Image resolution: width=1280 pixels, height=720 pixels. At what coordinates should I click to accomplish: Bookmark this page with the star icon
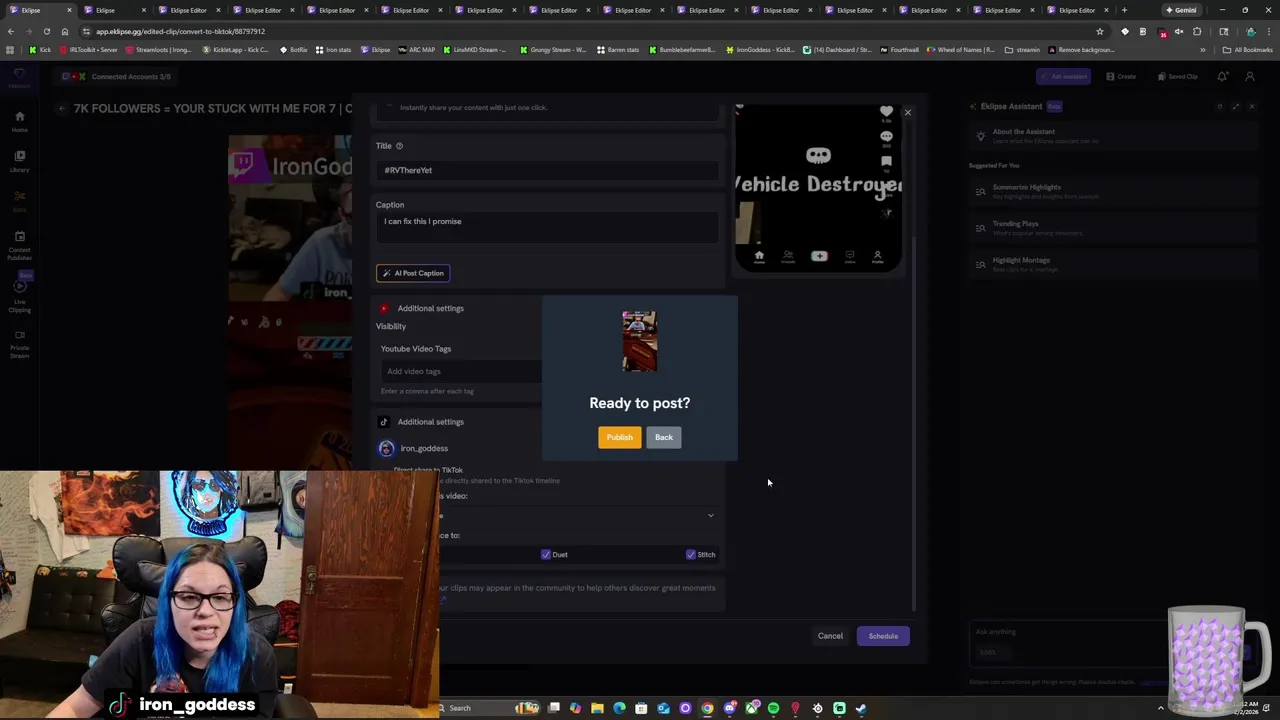click(1100, 31)
